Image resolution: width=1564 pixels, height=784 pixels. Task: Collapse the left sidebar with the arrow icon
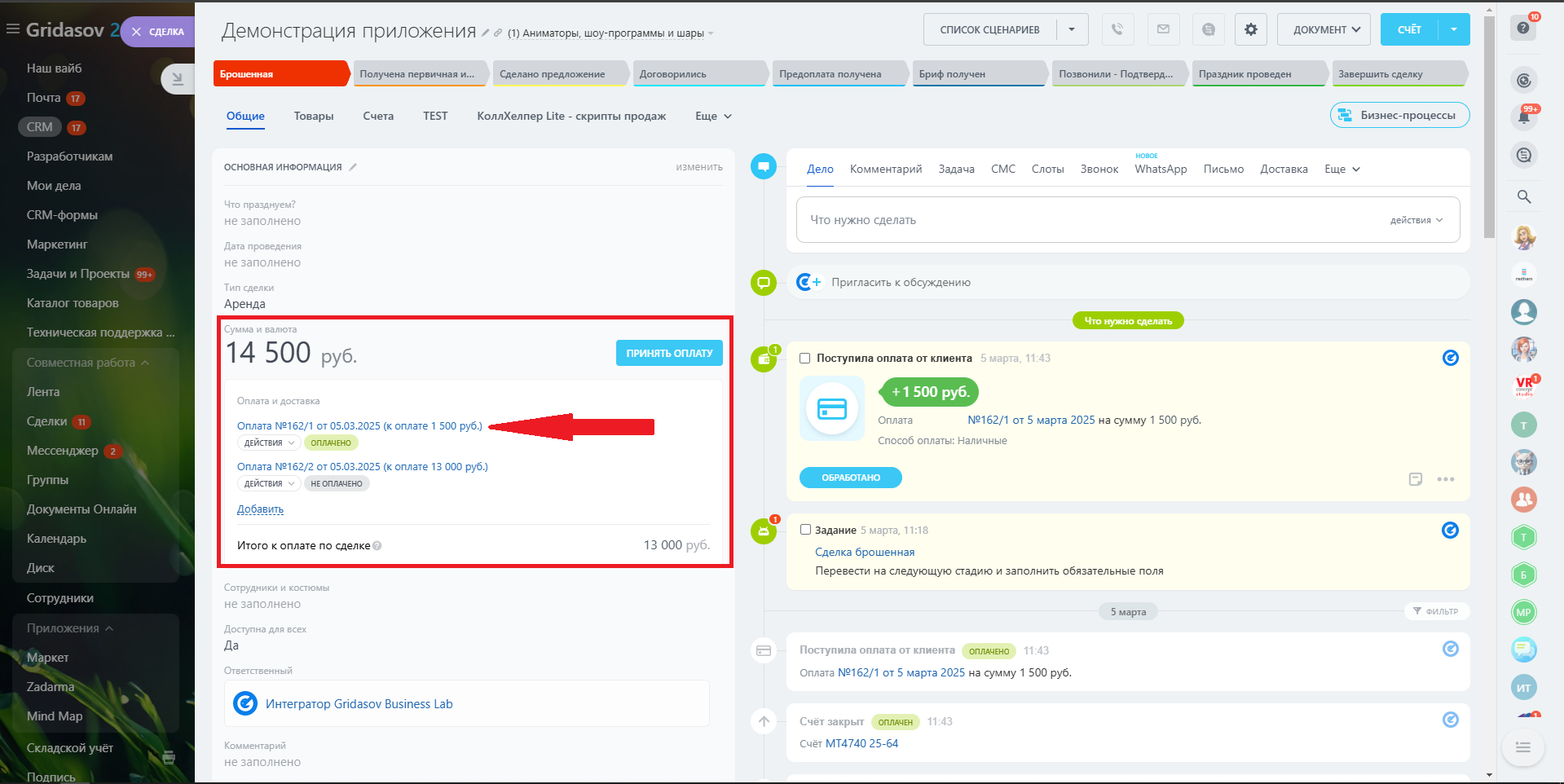tap(178, 79)
